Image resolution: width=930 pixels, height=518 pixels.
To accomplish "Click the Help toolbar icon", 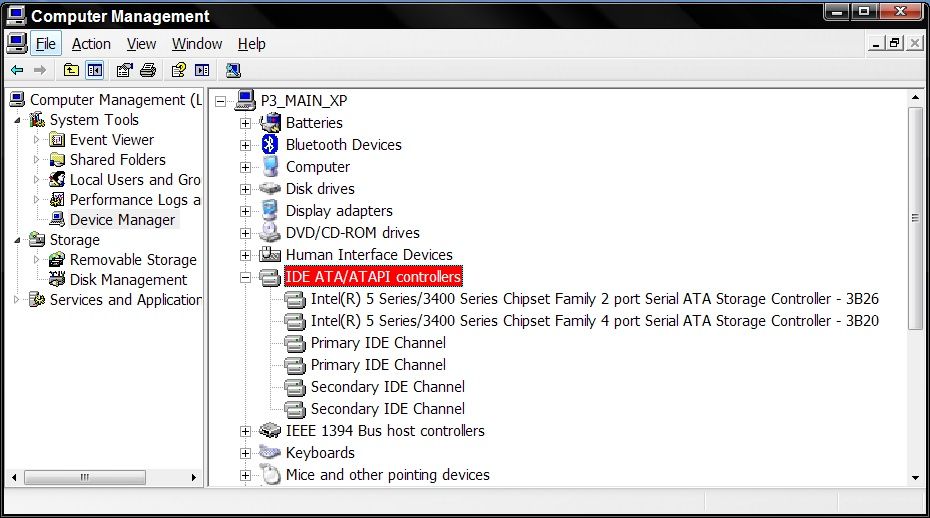I will click(179, 71).
